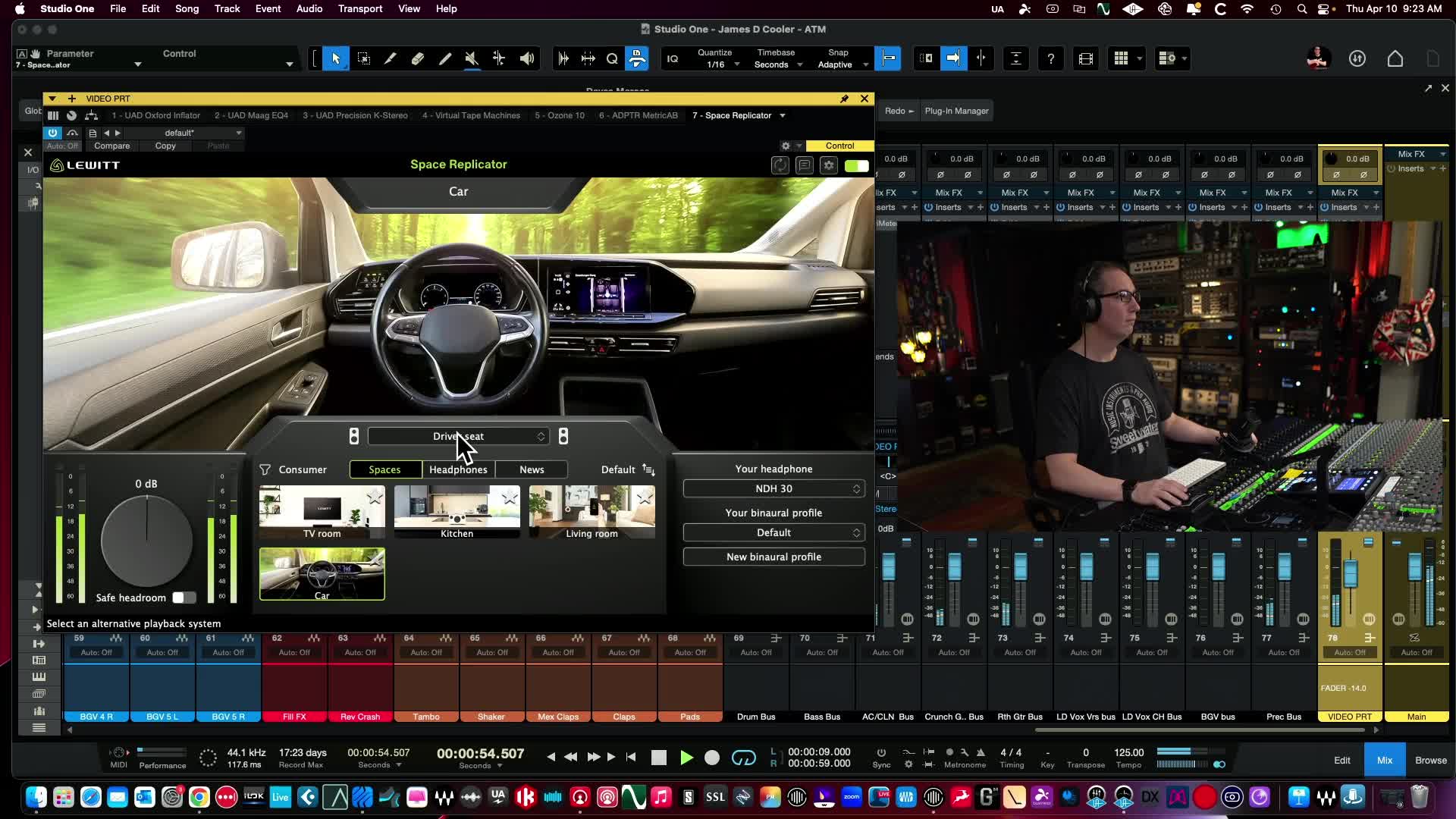
Task: Switch to 4 - Virtual Tape Machines tab
Action: point(471,115)
